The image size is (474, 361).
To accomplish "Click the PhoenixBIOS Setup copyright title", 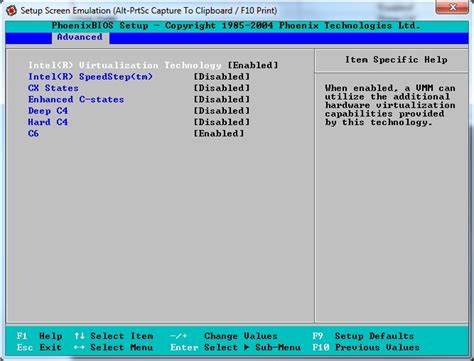I will point(236,26).
